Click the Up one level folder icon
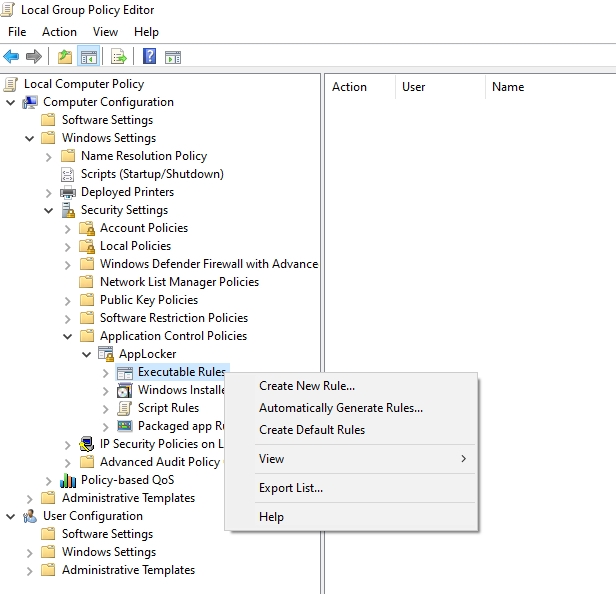 (65, 56)
